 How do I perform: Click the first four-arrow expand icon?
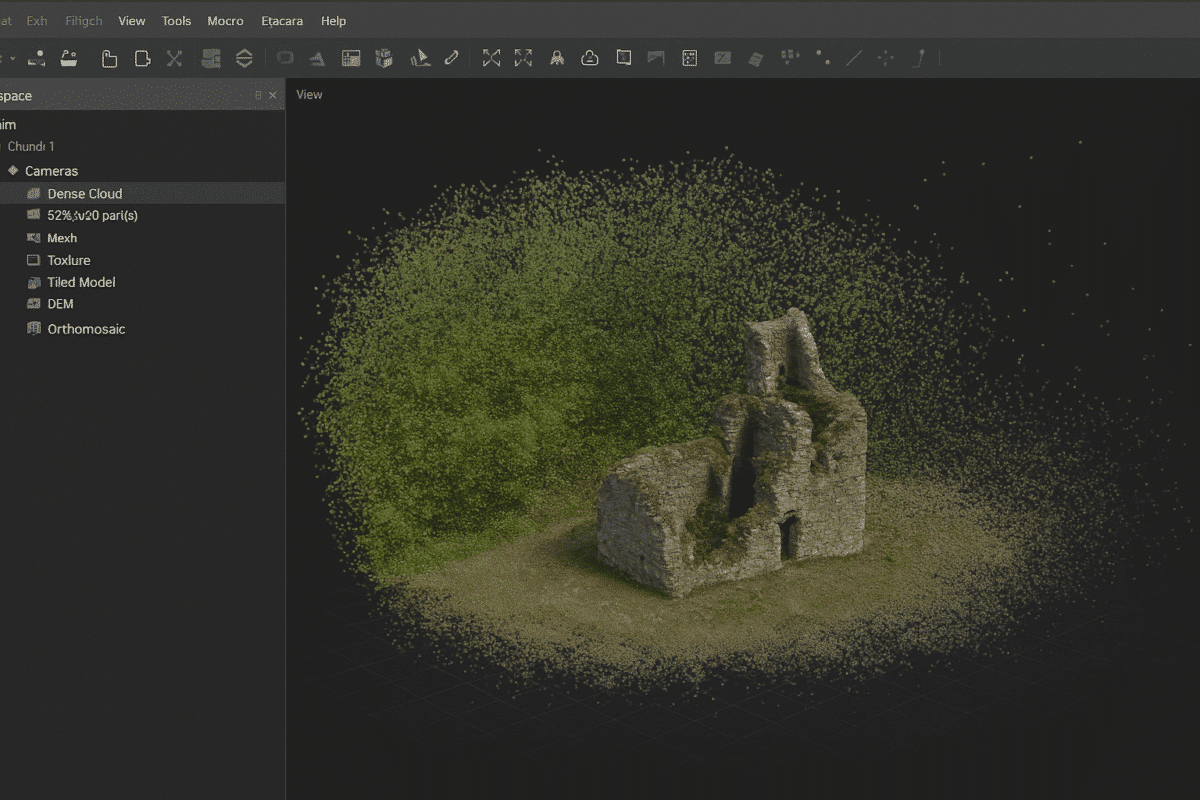pos(491,58)
